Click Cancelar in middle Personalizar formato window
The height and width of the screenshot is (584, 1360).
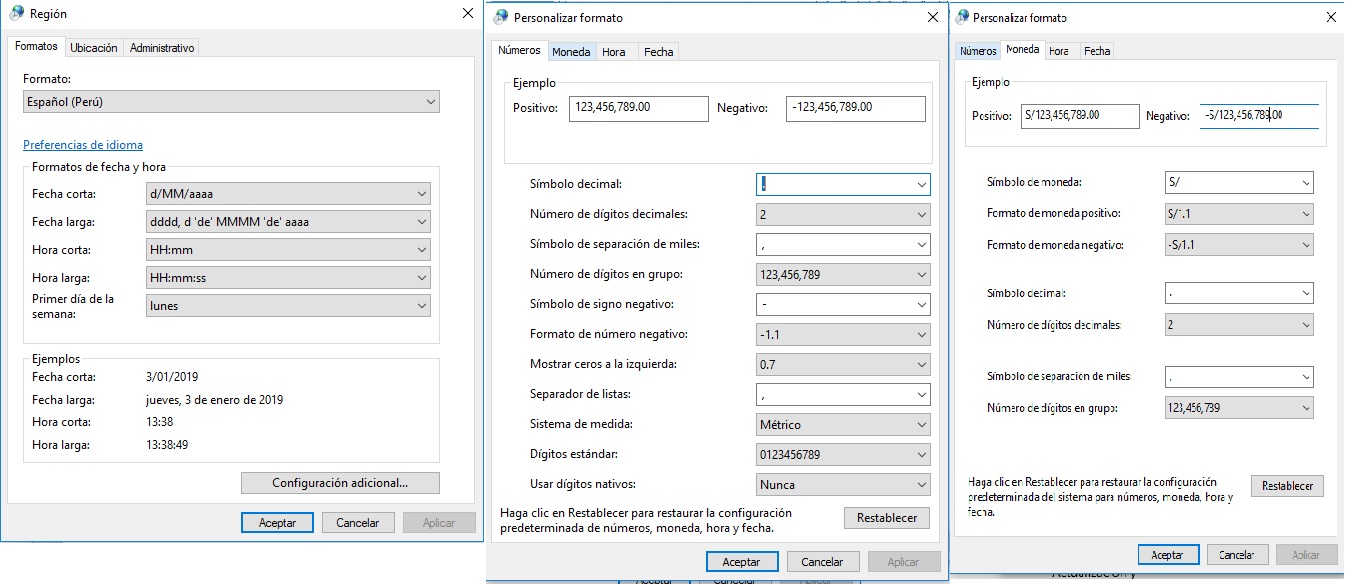(x=823, y=562)
